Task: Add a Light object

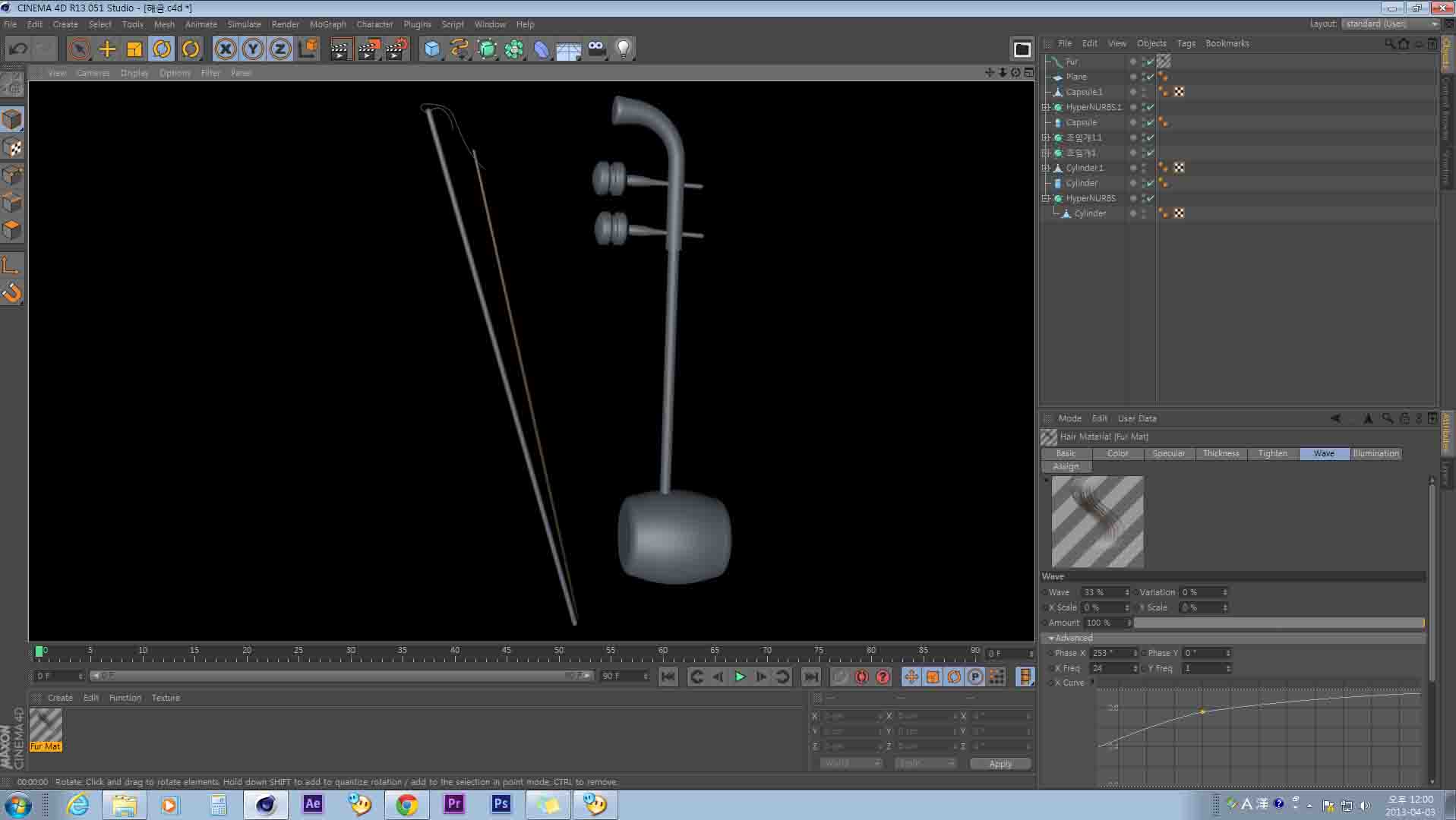Action: (624, 49)
